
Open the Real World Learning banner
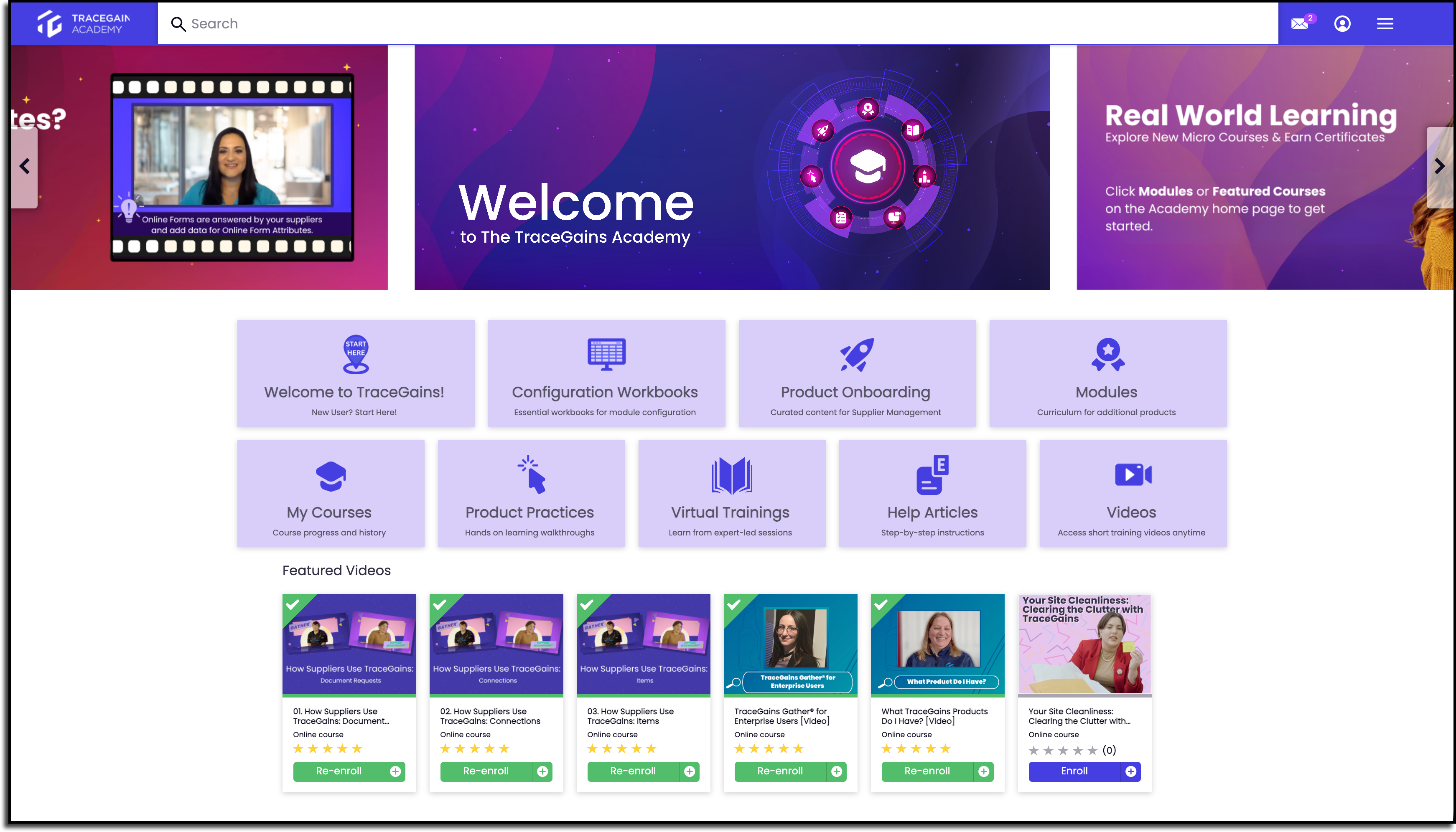(x=1265, y=167)
